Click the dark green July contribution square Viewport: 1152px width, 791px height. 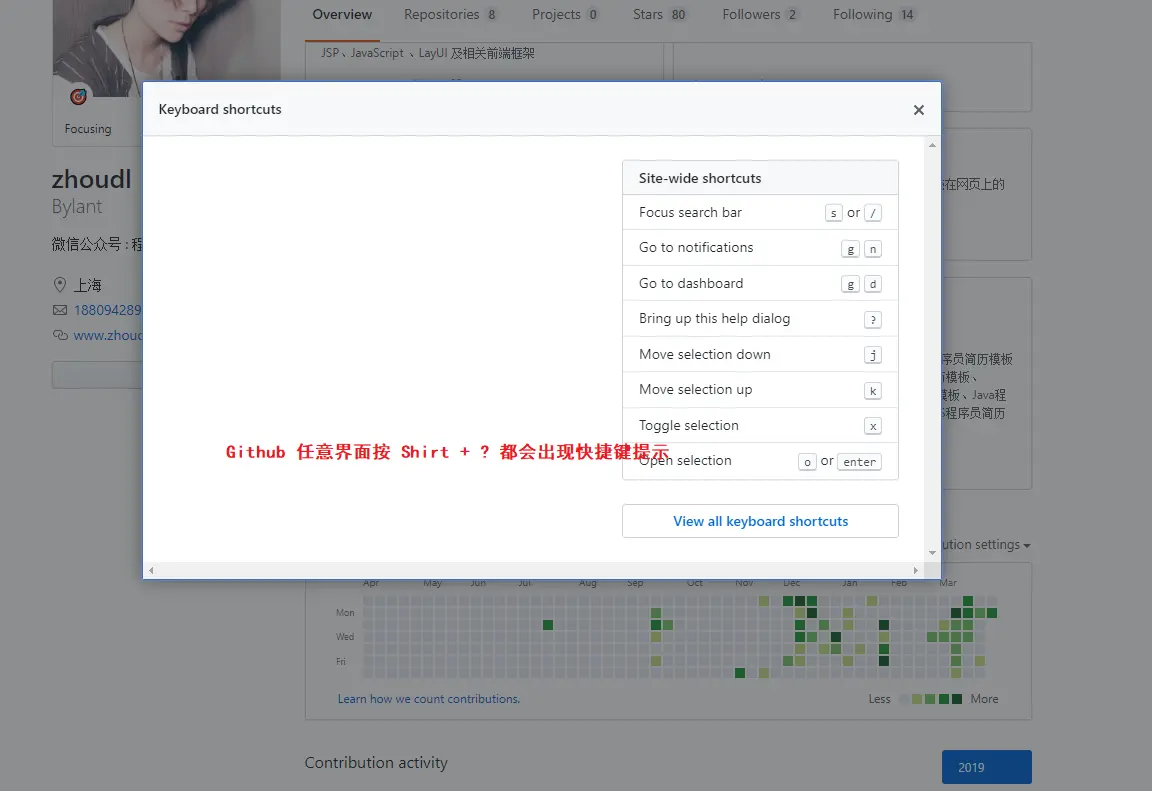[548, 625]
